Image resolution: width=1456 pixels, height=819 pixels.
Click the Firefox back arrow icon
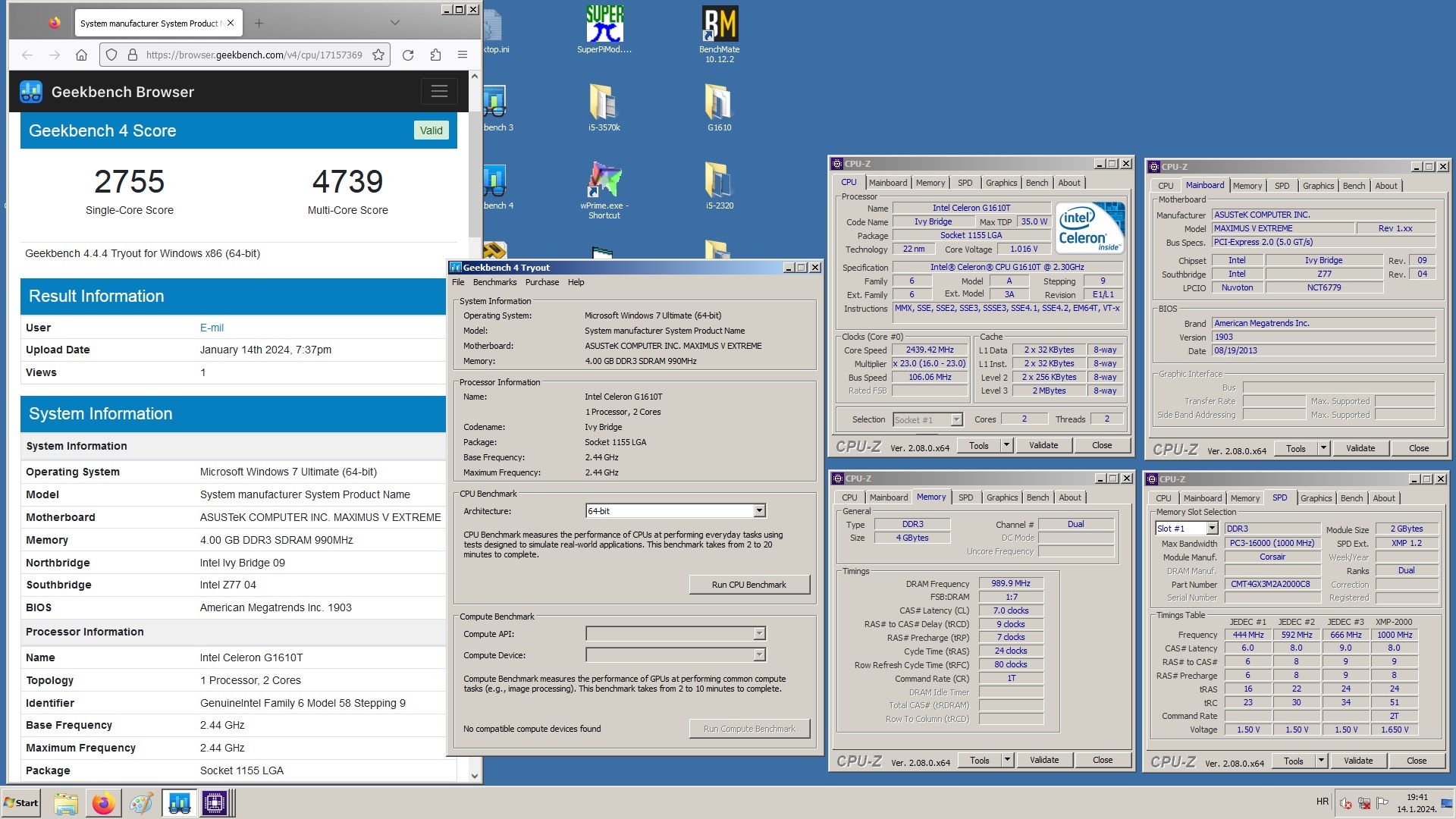(27, 55)
